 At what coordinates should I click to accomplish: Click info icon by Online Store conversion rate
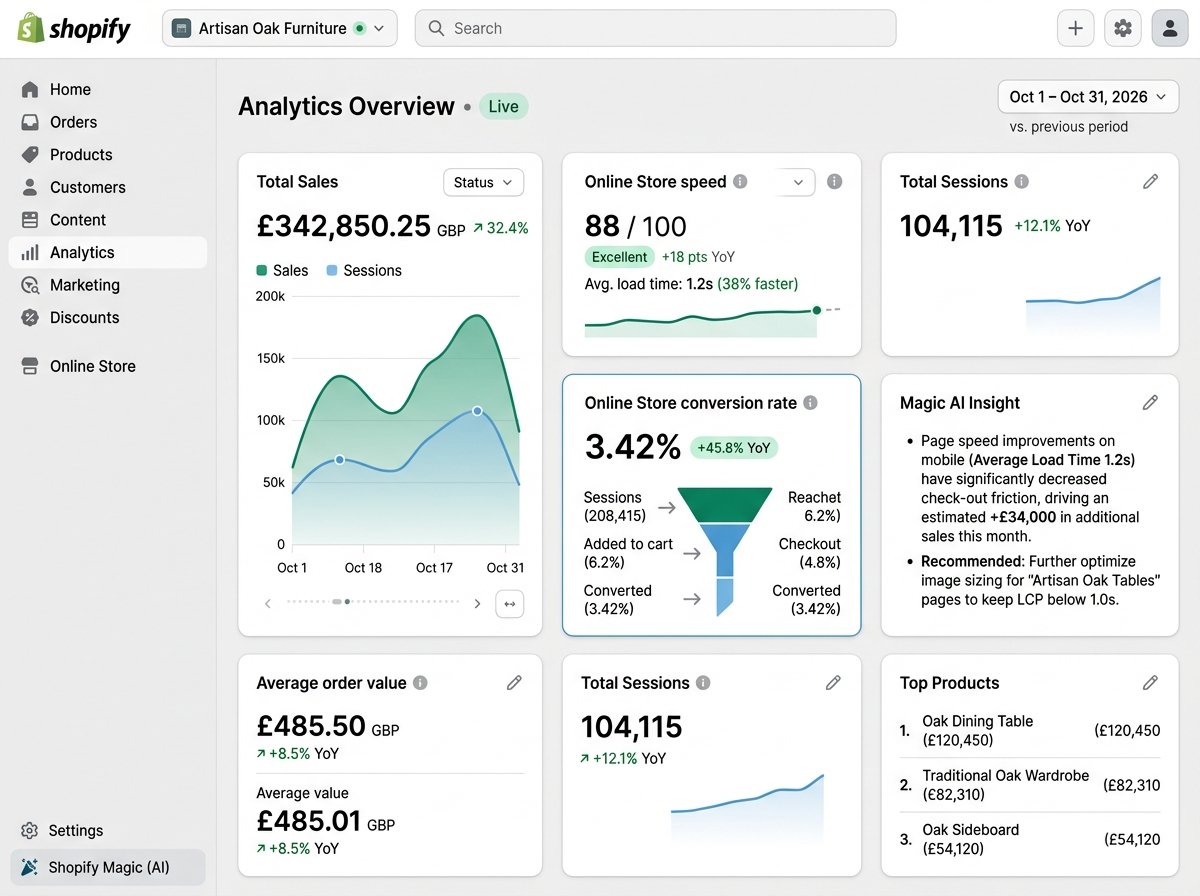pos(810,403)
